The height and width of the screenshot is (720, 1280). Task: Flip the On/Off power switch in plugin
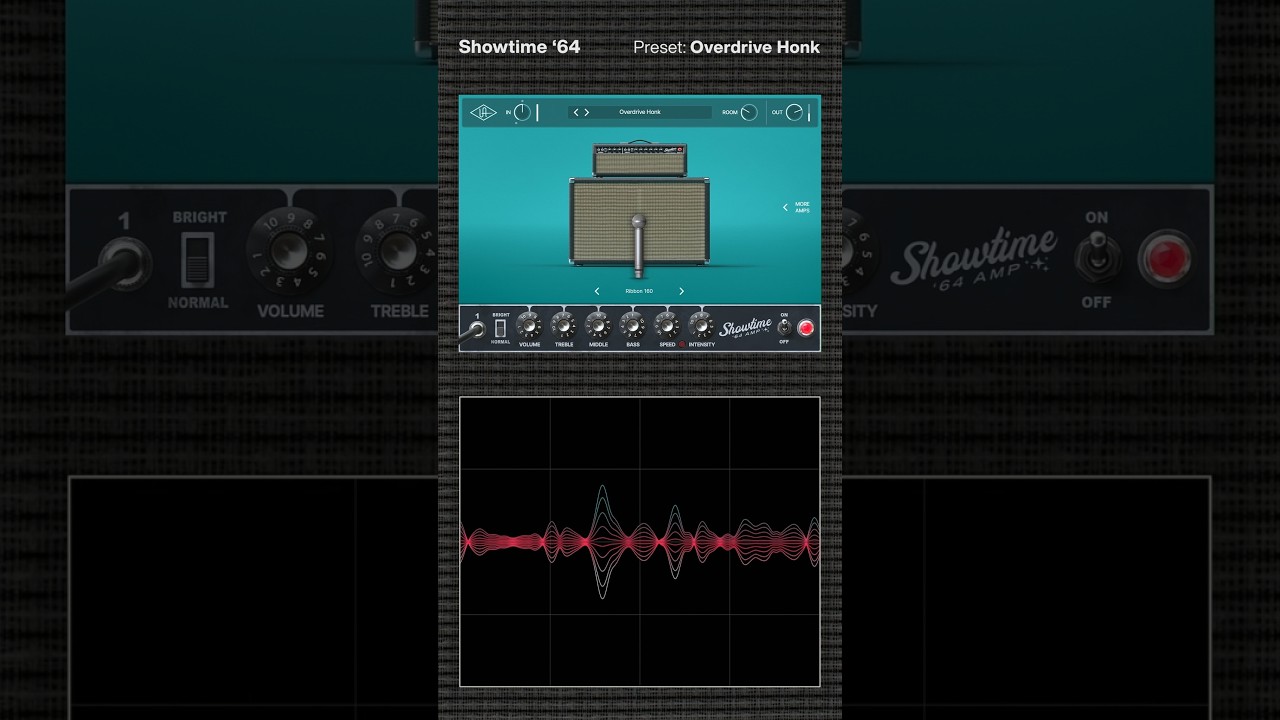784,327
